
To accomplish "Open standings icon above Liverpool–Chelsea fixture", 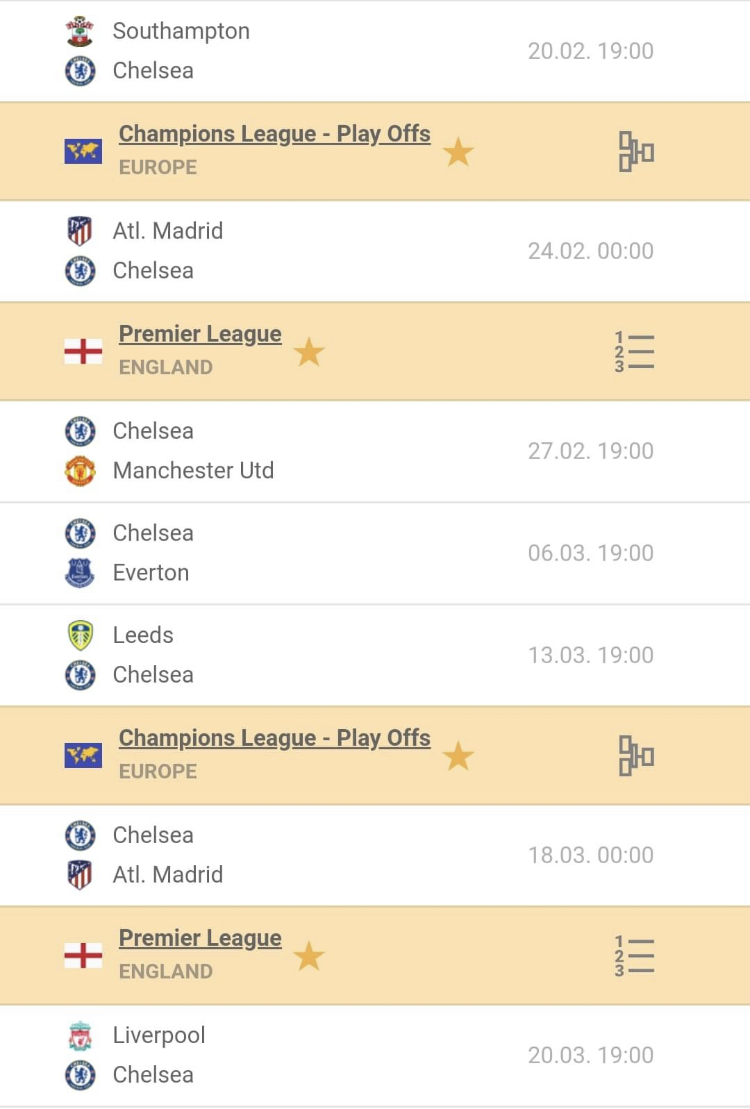I will (634, 956).
